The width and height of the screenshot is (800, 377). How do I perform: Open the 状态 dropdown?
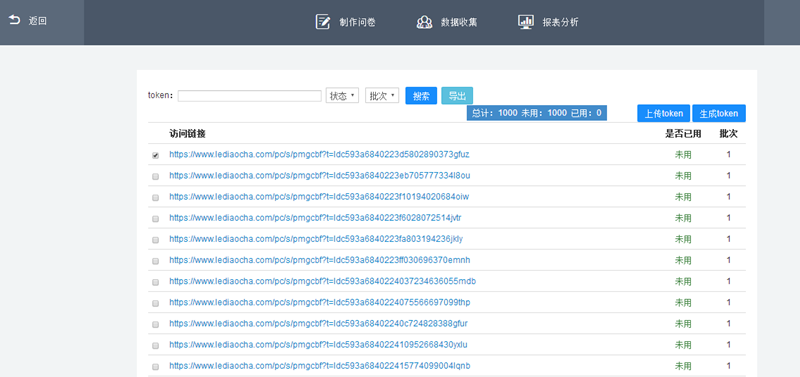coord(342,96)
